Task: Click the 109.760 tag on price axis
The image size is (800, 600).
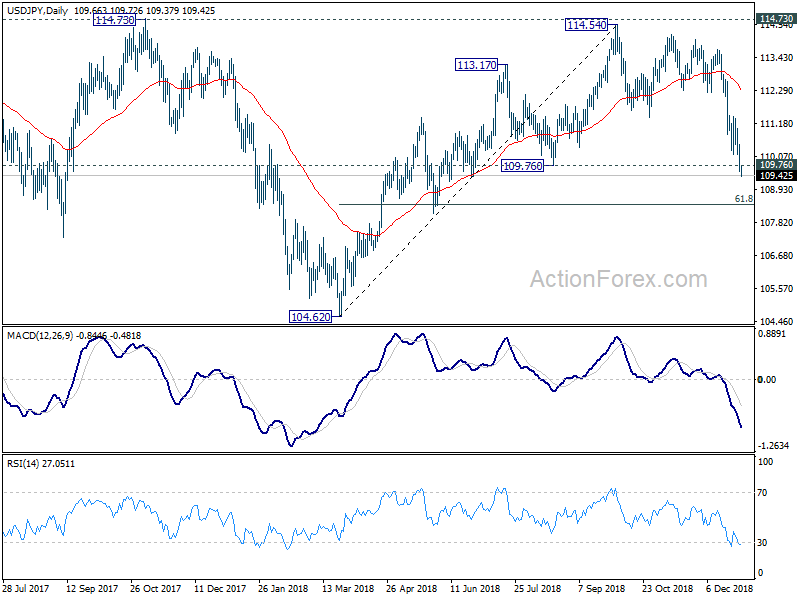Action: click(776, 165)
